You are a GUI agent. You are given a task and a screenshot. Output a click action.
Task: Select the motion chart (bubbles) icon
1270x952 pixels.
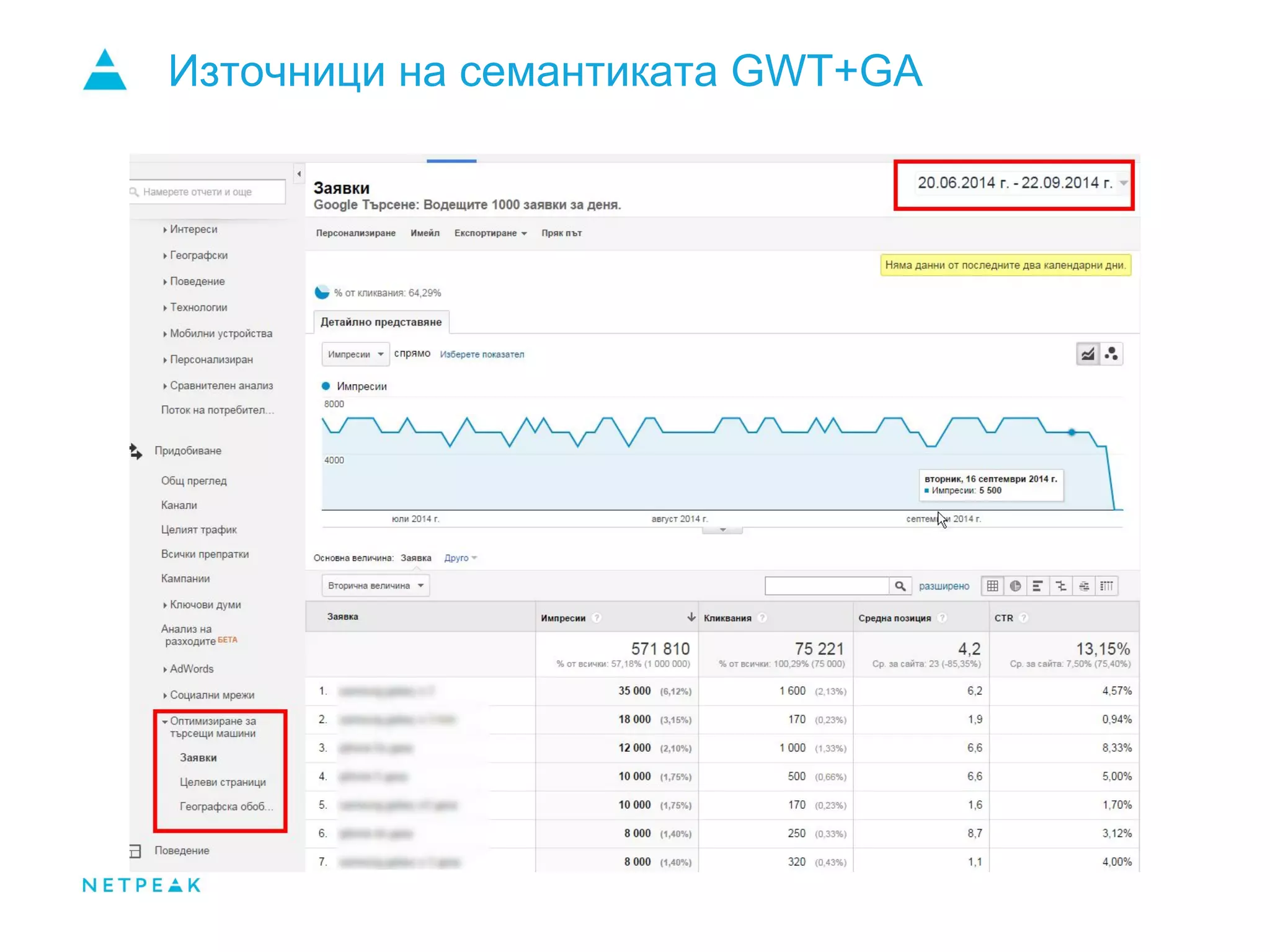point(1111,354)
